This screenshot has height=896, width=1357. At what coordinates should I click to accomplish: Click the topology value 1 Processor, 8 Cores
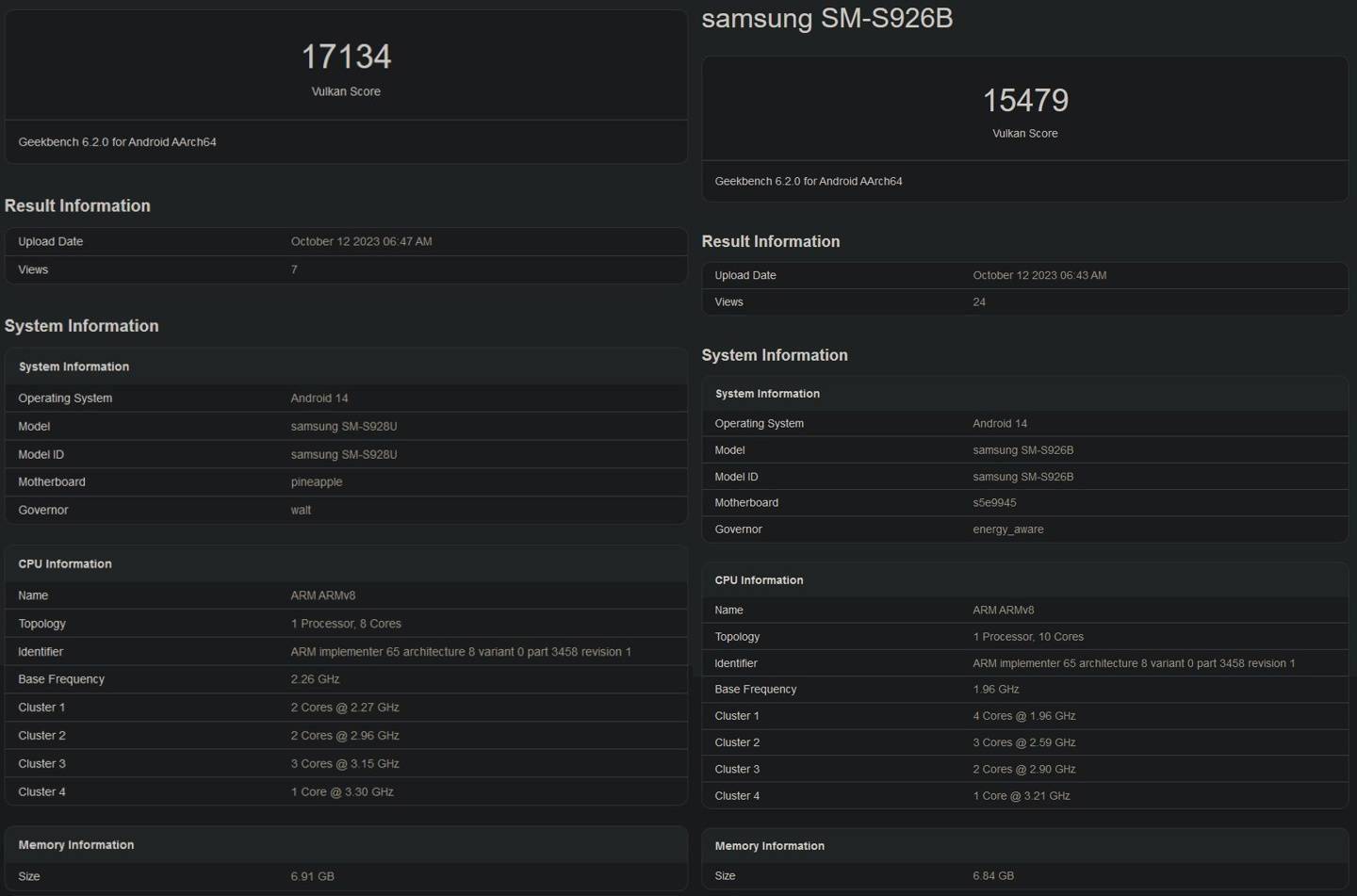point(346,624)
